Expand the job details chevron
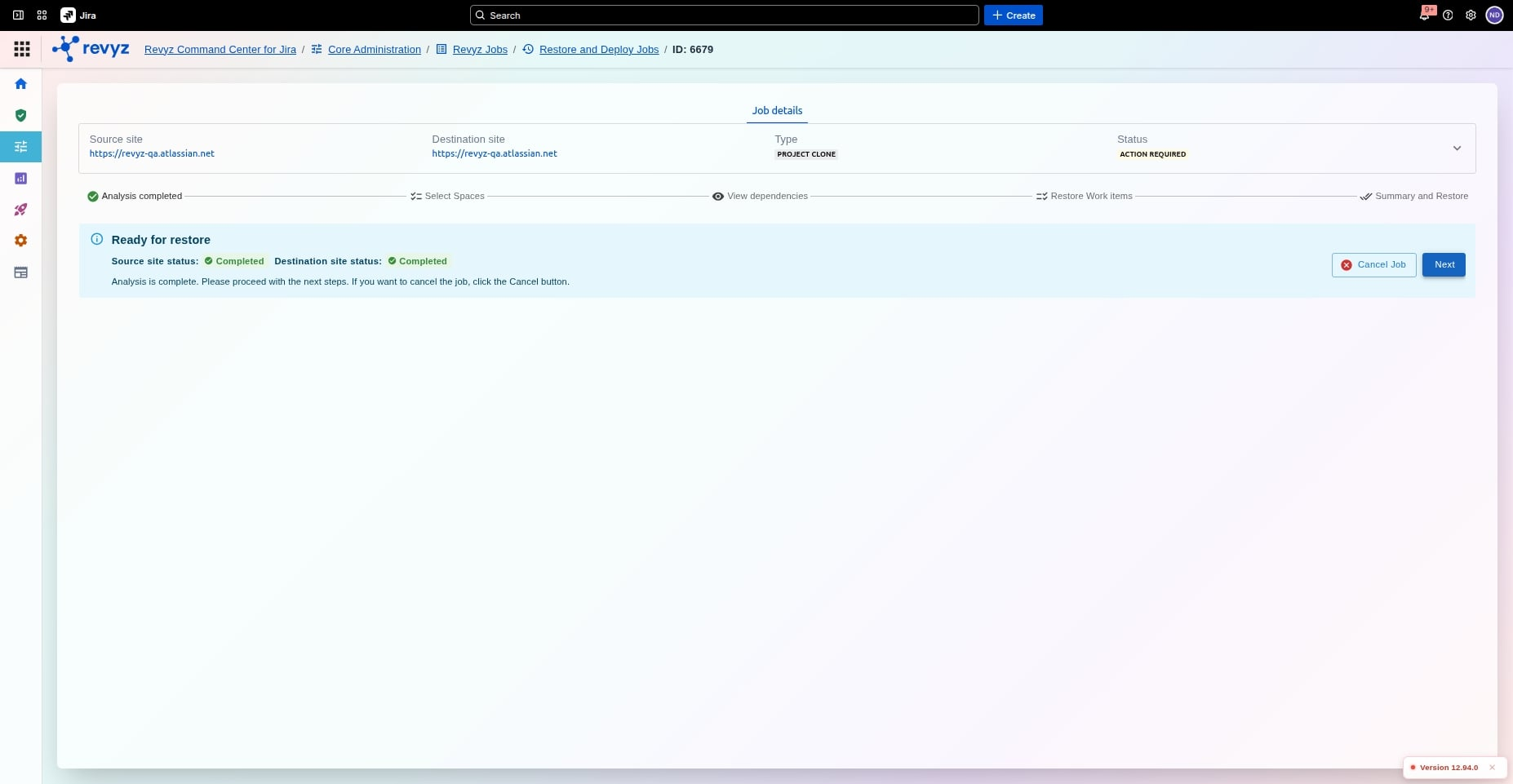The width and height of the screenshot is (1513, 784). pyautogui.click(x=1457, y=148)
